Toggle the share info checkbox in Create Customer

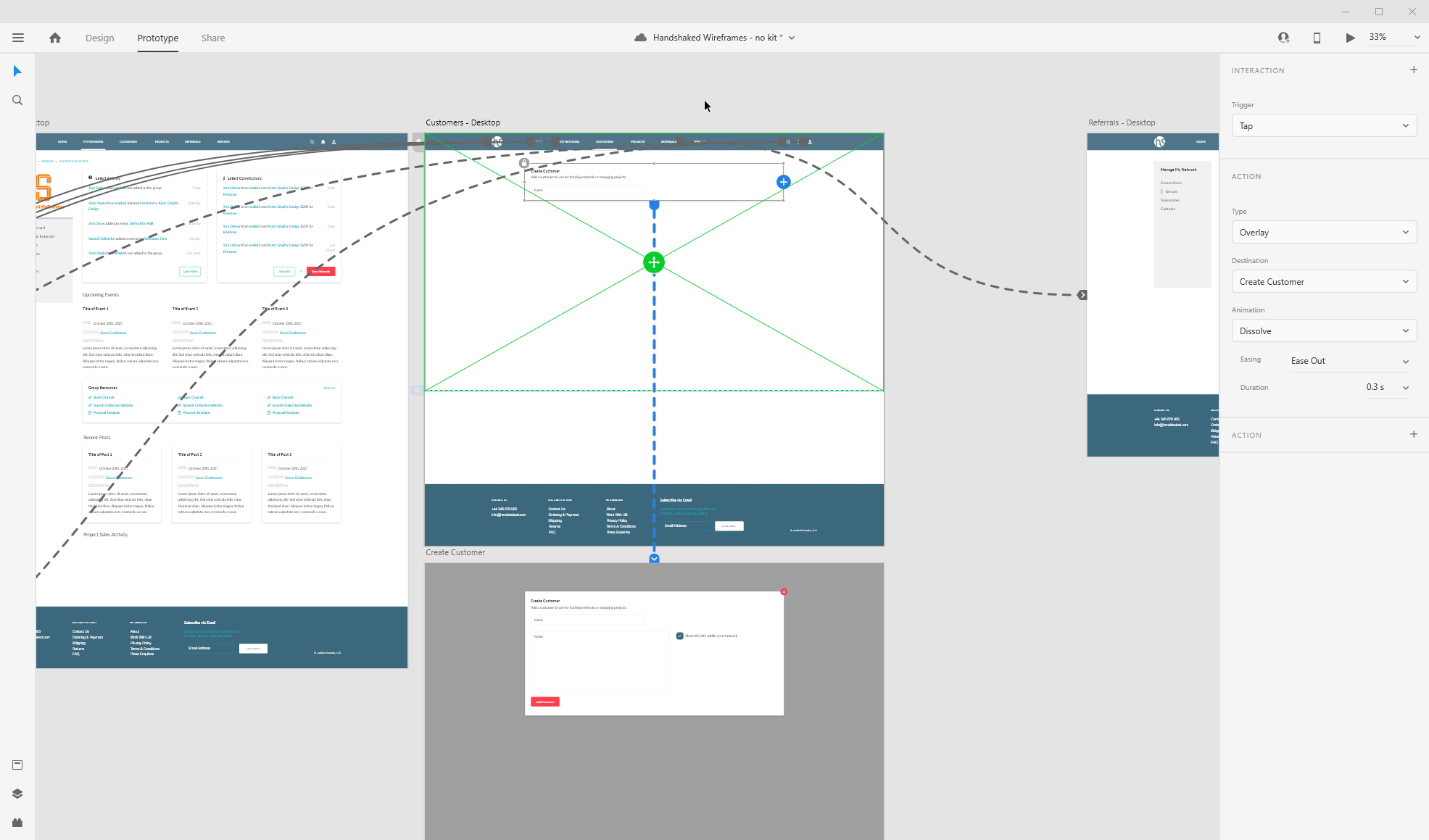679,636
